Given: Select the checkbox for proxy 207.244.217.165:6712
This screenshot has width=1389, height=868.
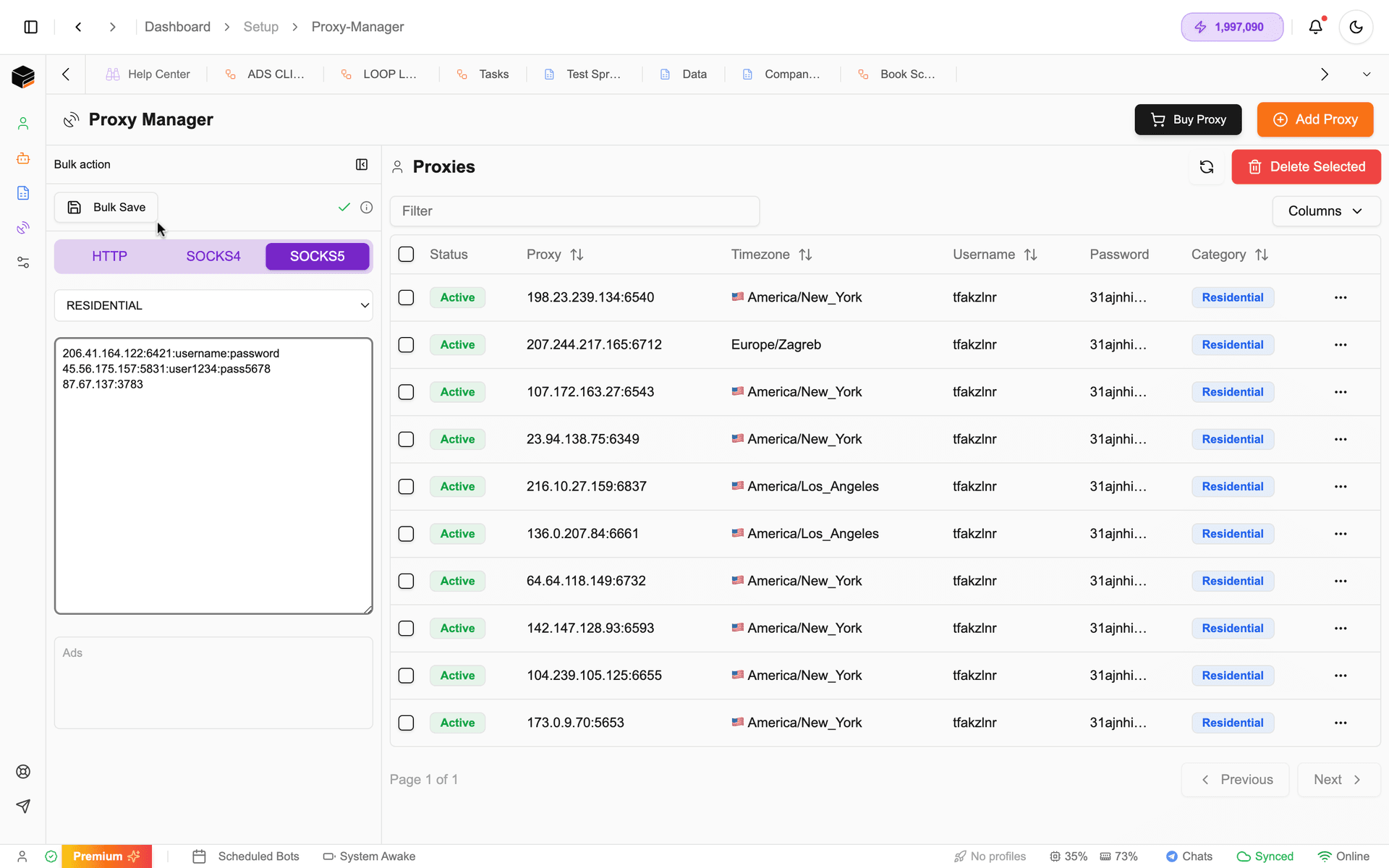Looking at the screenshot, I should (x=406, y=345).
